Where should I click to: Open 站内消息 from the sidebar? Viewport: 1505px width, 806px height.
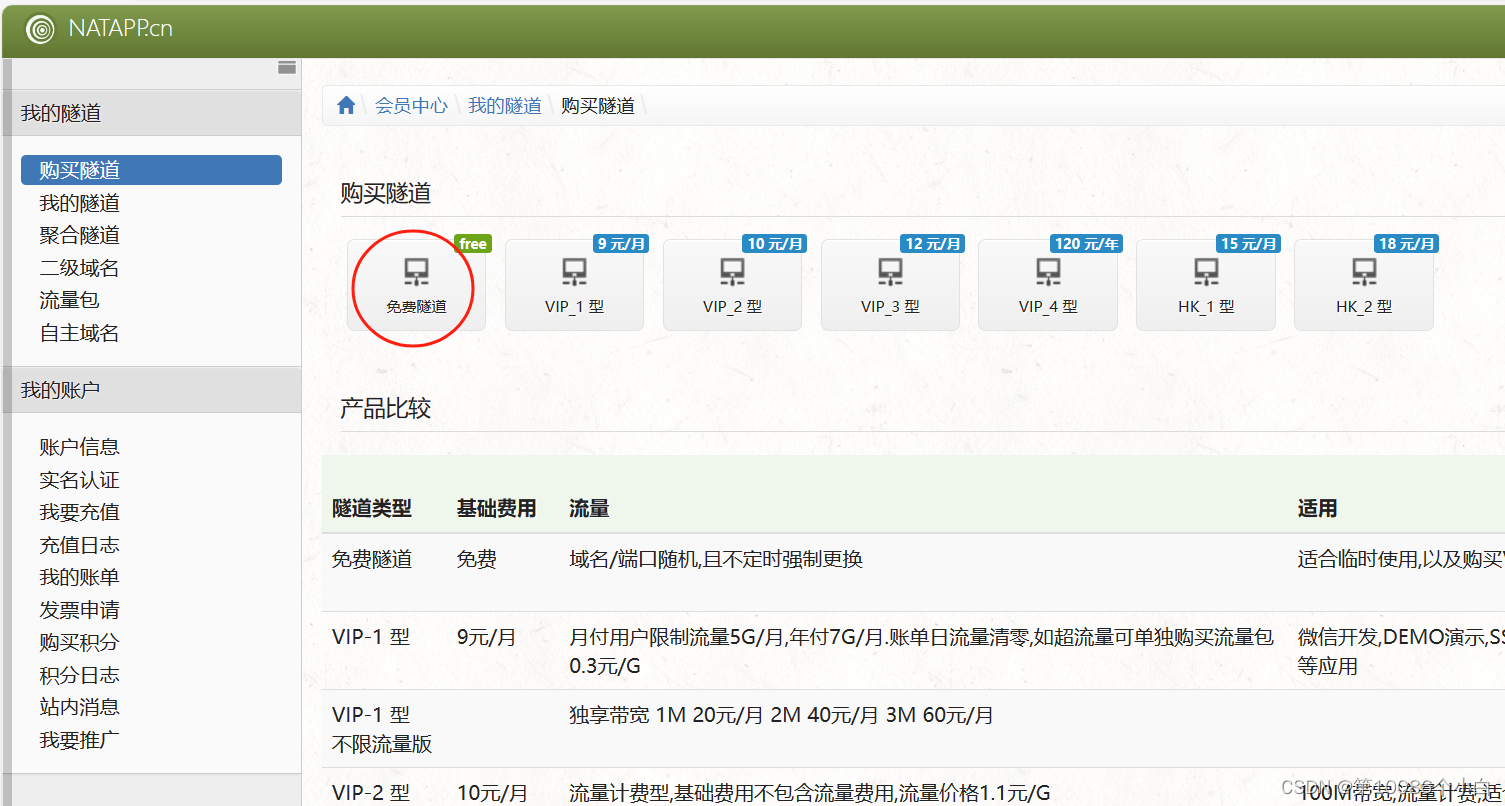pos(79,706)
